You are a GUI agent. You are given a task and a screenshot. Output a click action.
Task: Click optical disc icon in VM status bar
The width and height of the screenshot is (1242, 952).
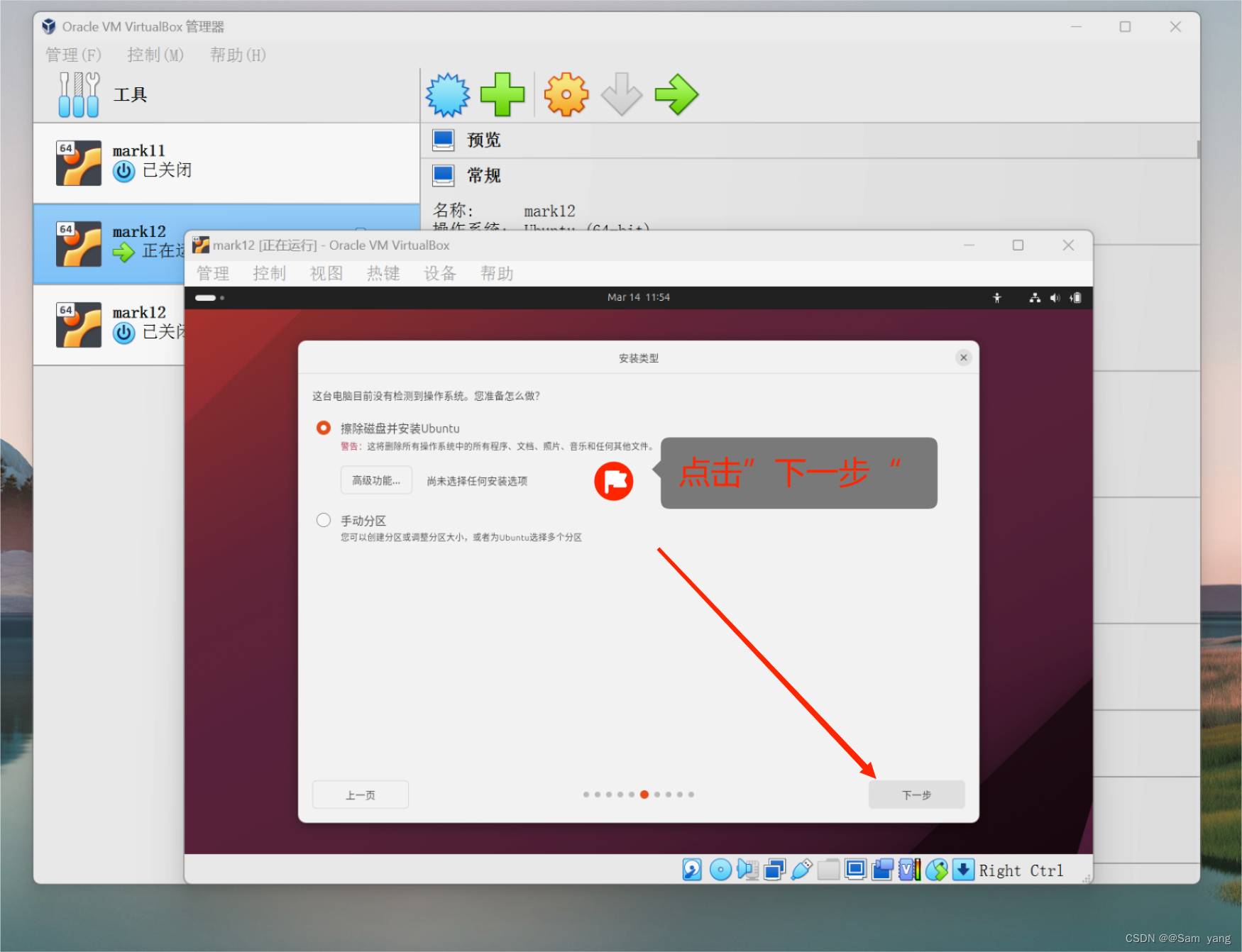[x=720, y=870]
